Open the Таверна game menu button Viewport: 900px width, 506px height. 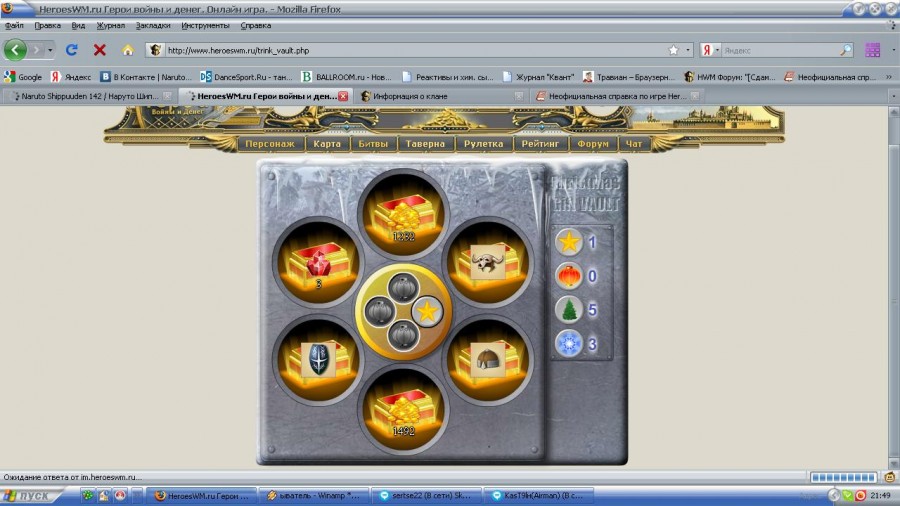point(425,143)
